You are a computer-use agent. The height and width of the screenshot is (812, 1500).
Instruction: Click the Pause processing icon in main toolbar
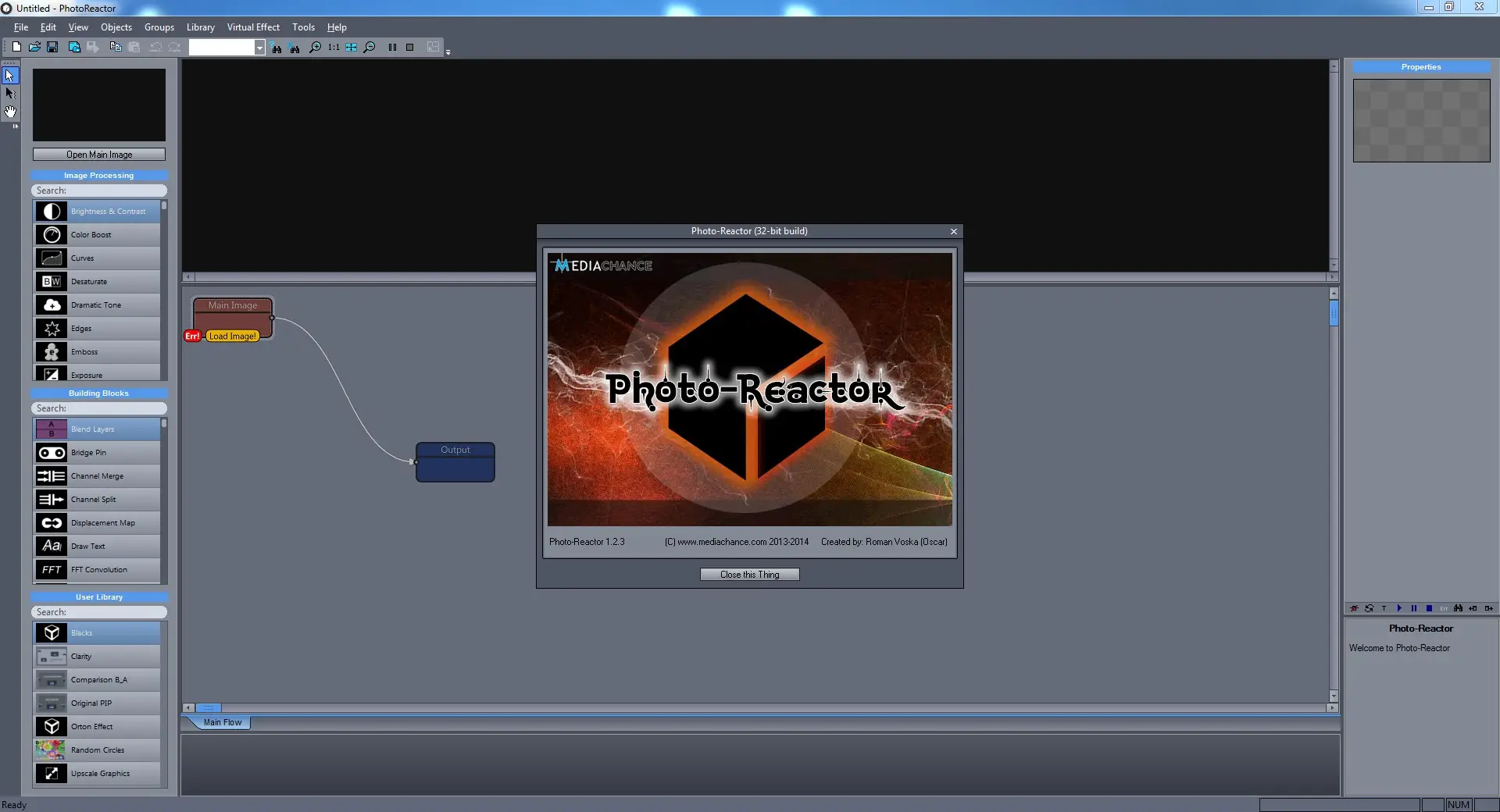(x=392, y=48)
